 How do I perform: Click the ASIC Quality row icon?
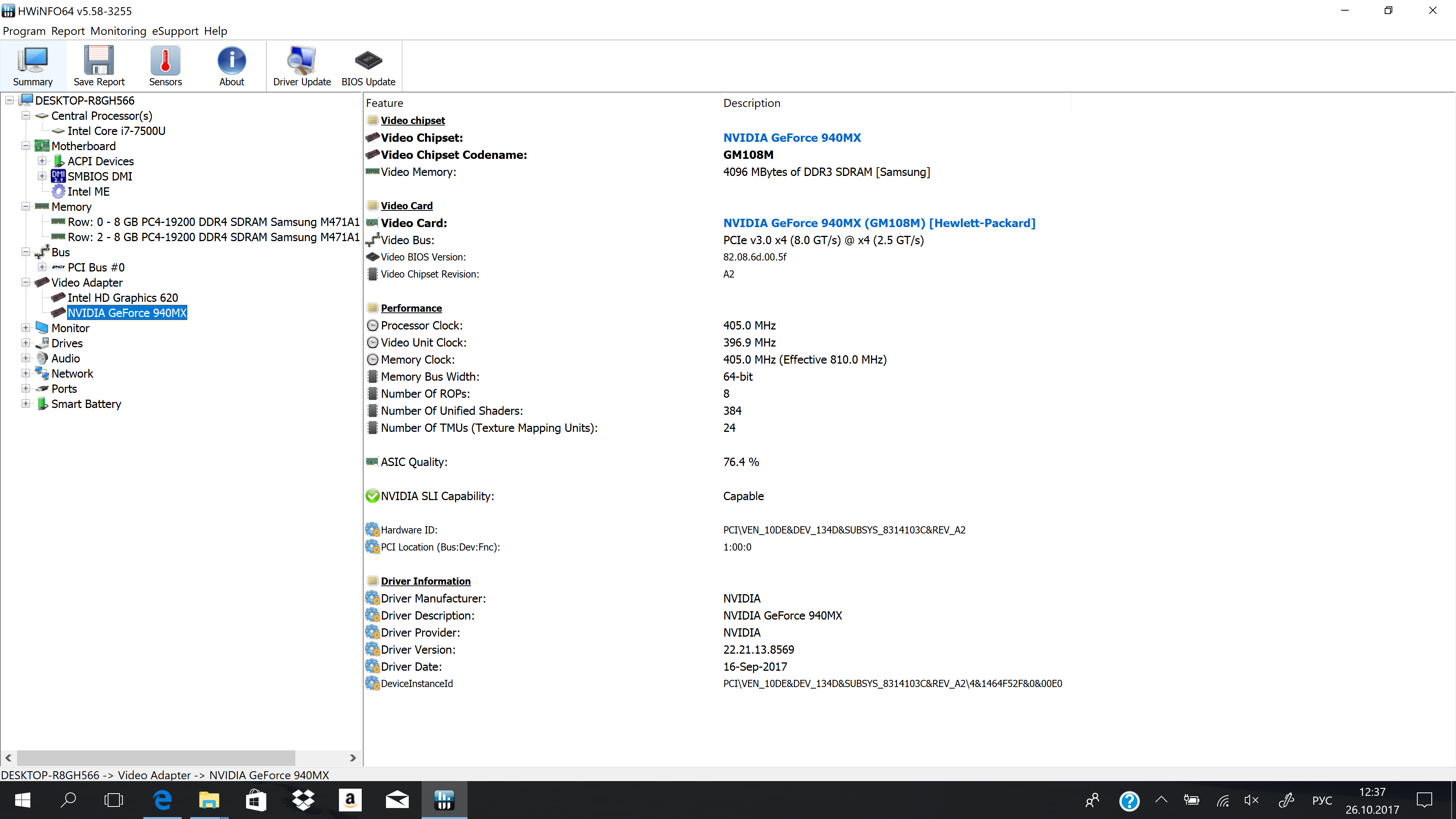coord(372,462)
